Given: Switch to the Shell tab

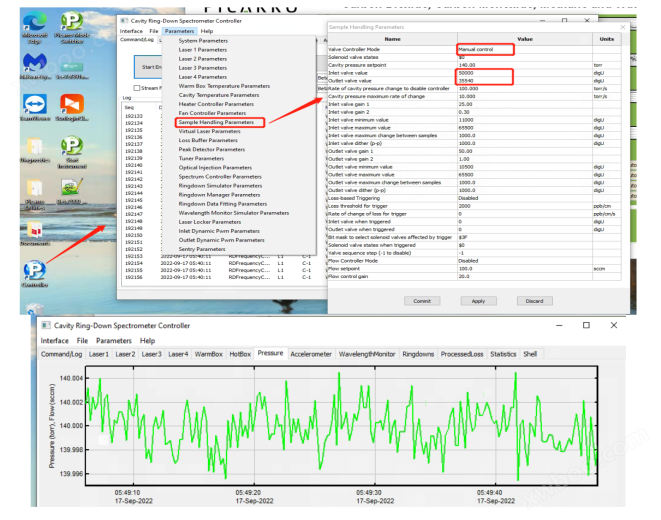Looking at the screenshot, I should click(x=530, y=354).
